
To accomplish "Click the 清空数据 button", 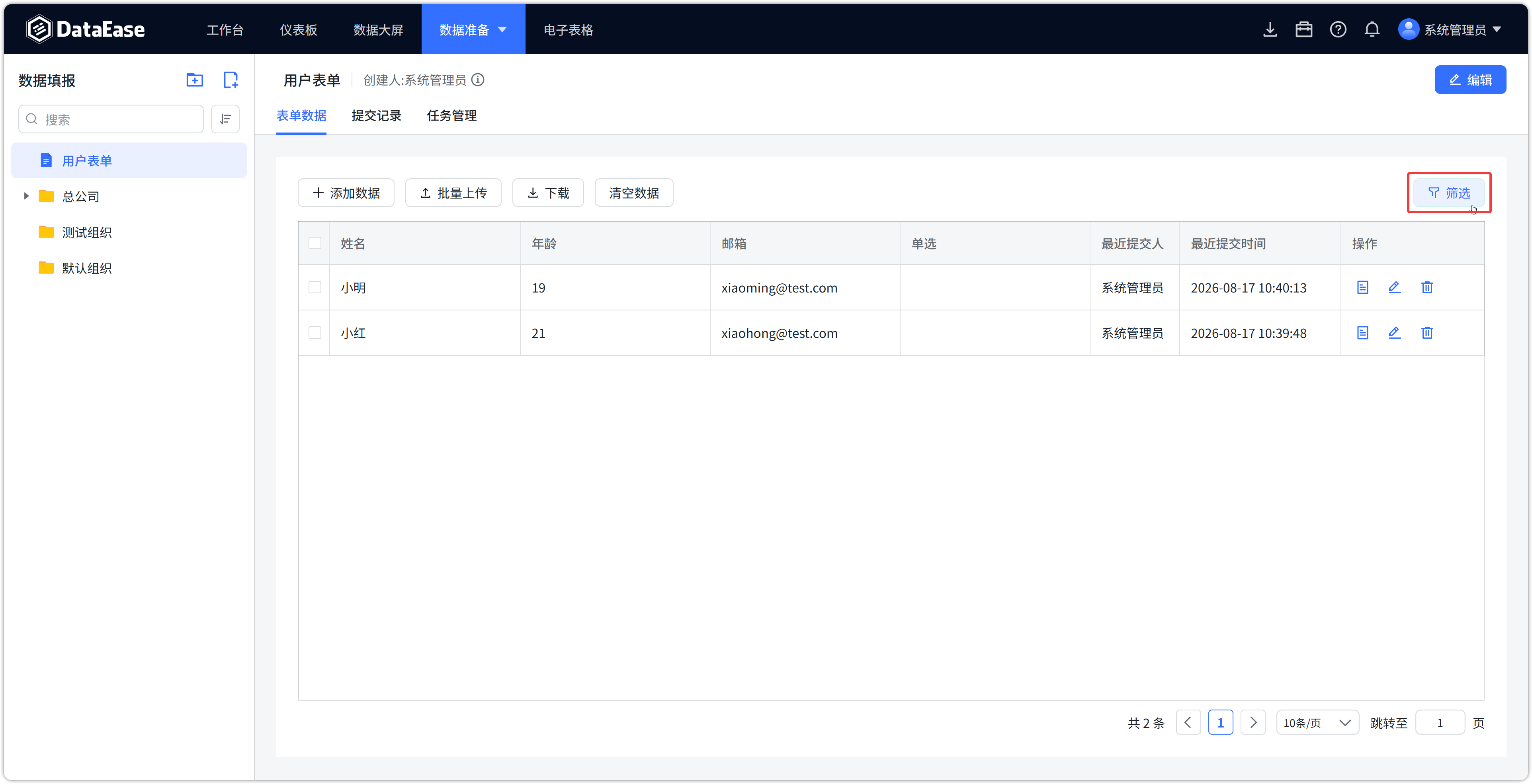I will click(x=633, y=193).
